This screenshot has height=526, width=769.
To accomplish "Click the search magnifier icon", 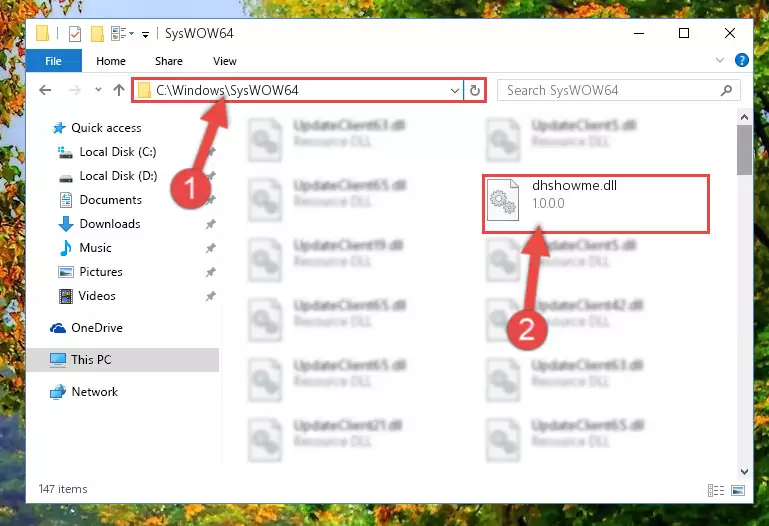I will [726, 90].
